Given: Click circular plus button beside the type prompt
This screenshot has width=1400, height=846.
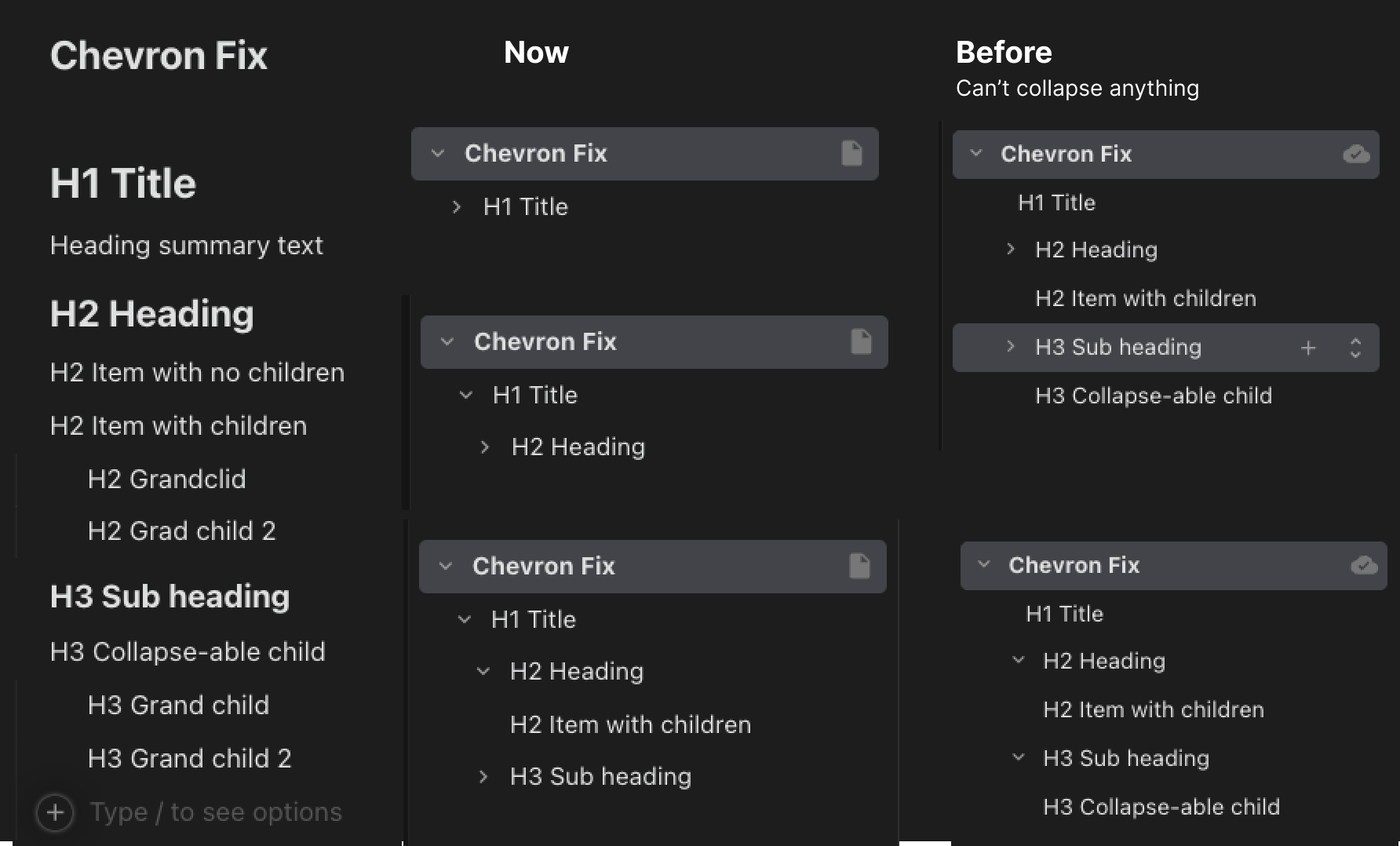Looking at the screenshot, I should pyautogui.click(x=55, y=812).
